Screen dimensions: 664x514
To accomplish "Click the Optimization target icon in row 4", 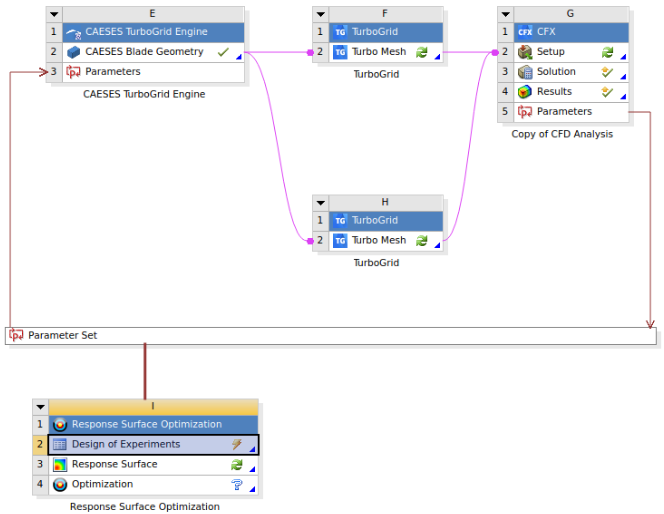I will [60, 484].
